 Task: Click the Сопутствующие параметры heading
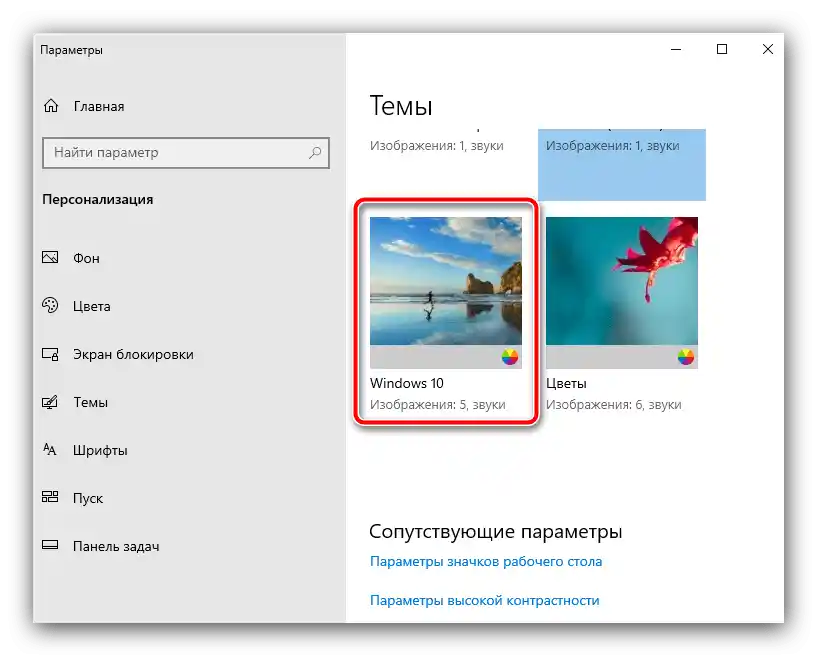pyautogui.click(x=496, y=531)
